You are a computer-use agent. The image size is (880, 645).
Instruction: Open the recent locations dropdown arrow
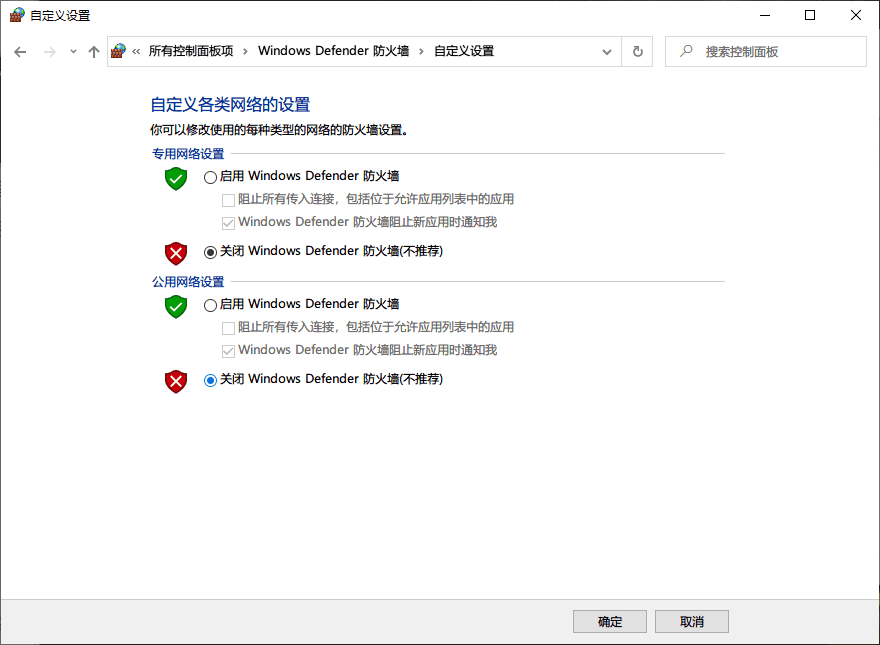[73, 52]
